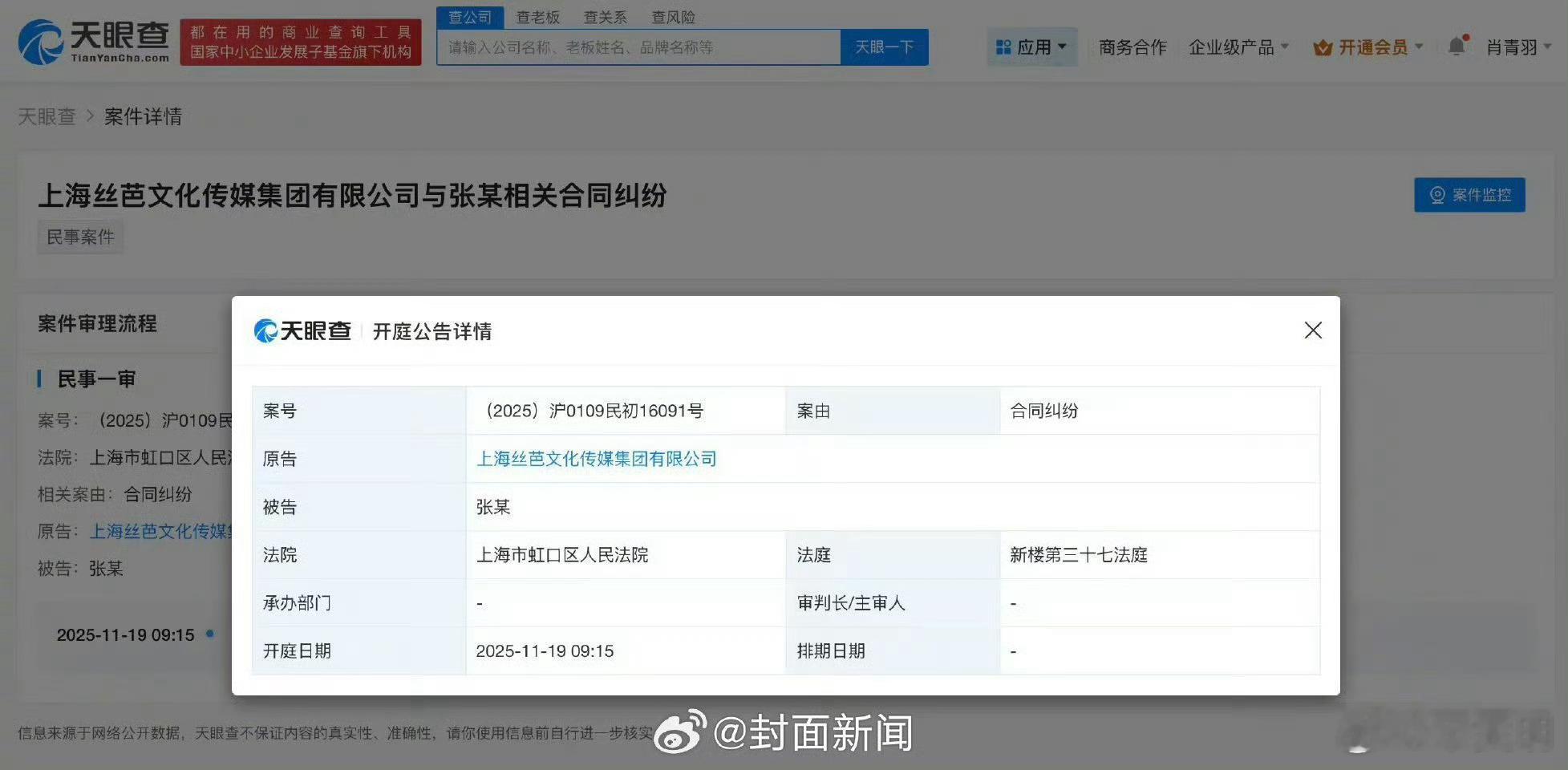Click the TianYanCha logo in header
The image size is (1568, 770).
(x=94, y=42)
